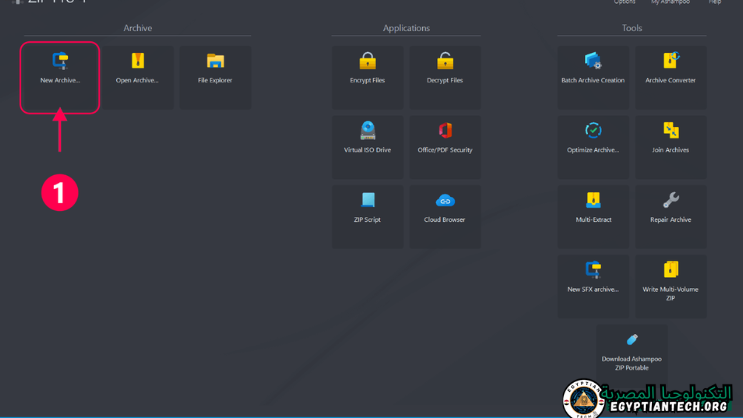Open Repair Archive wrench tool
The height and width of the screenshot is (418, 743).
[x=671, y=217]
